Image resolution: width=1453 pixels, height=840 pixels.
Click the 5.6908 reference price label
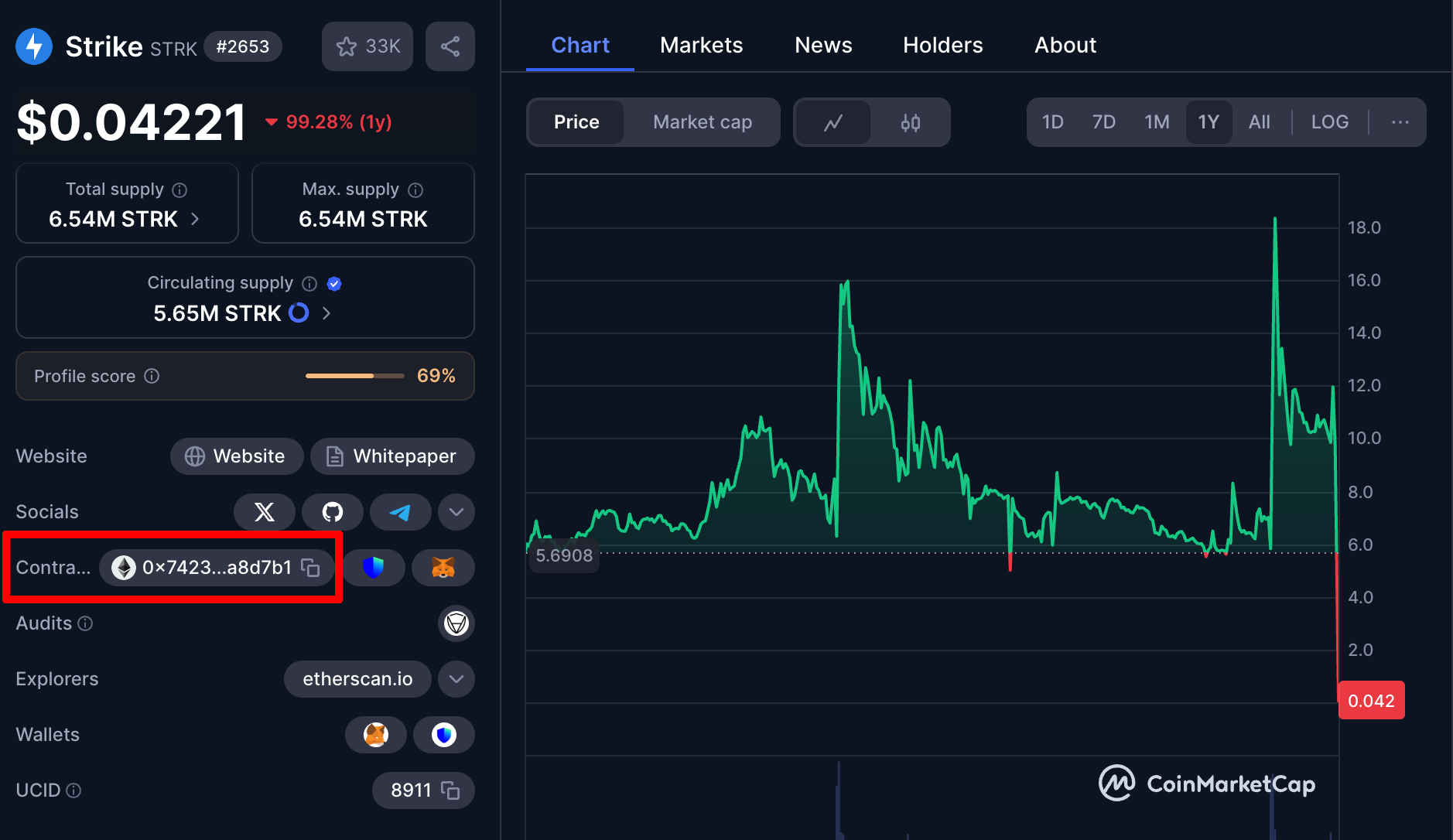click(564, 555)
